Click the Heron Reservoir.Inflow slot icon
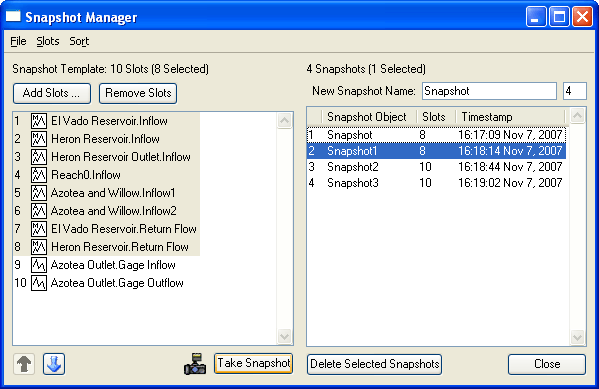Image resolution: width=599 pixels, height=389 pixels. pos(39,139)
